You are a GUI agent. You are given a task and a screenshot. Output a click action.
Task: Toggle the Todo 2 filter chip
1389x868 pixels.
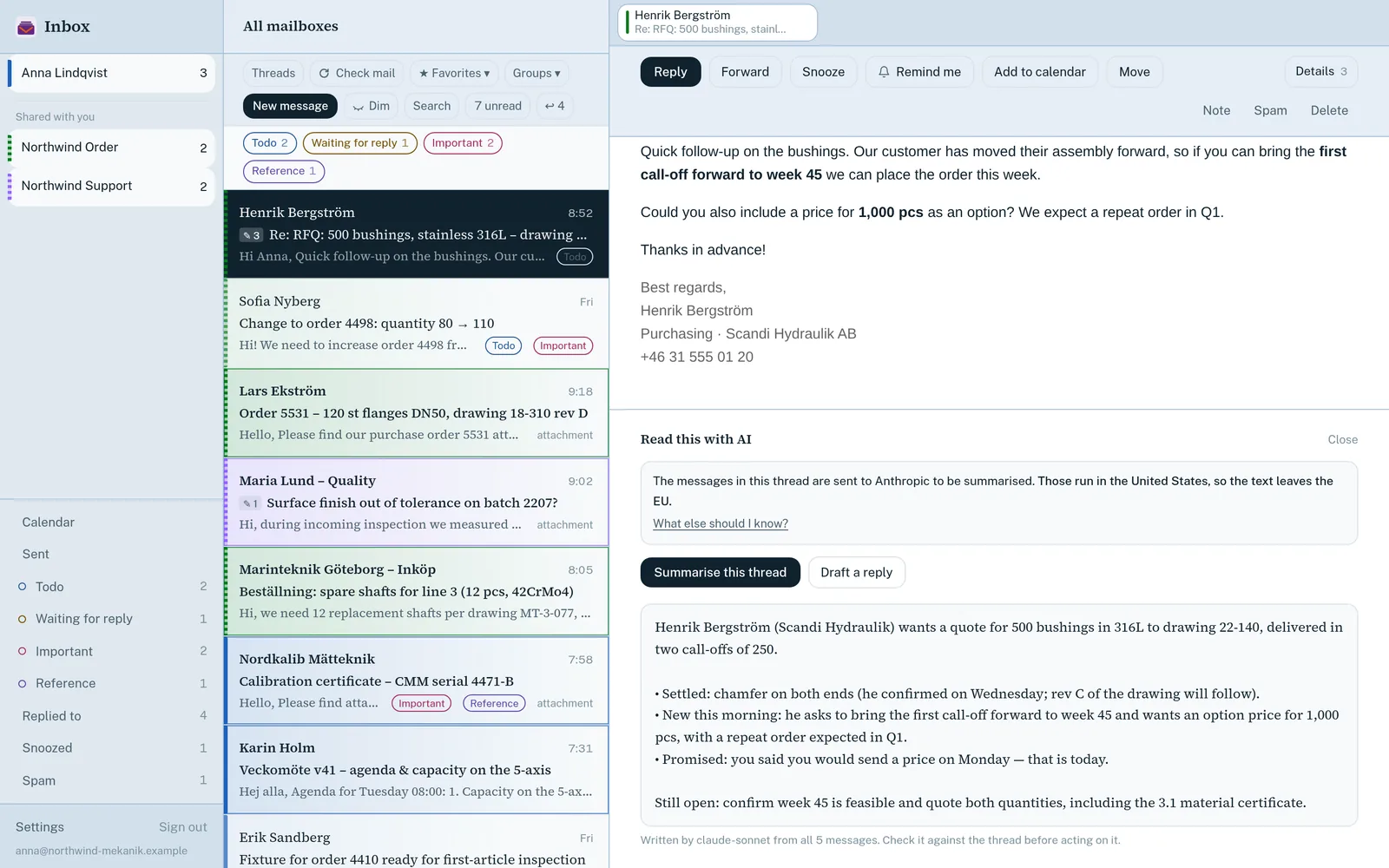pos(270,143)
